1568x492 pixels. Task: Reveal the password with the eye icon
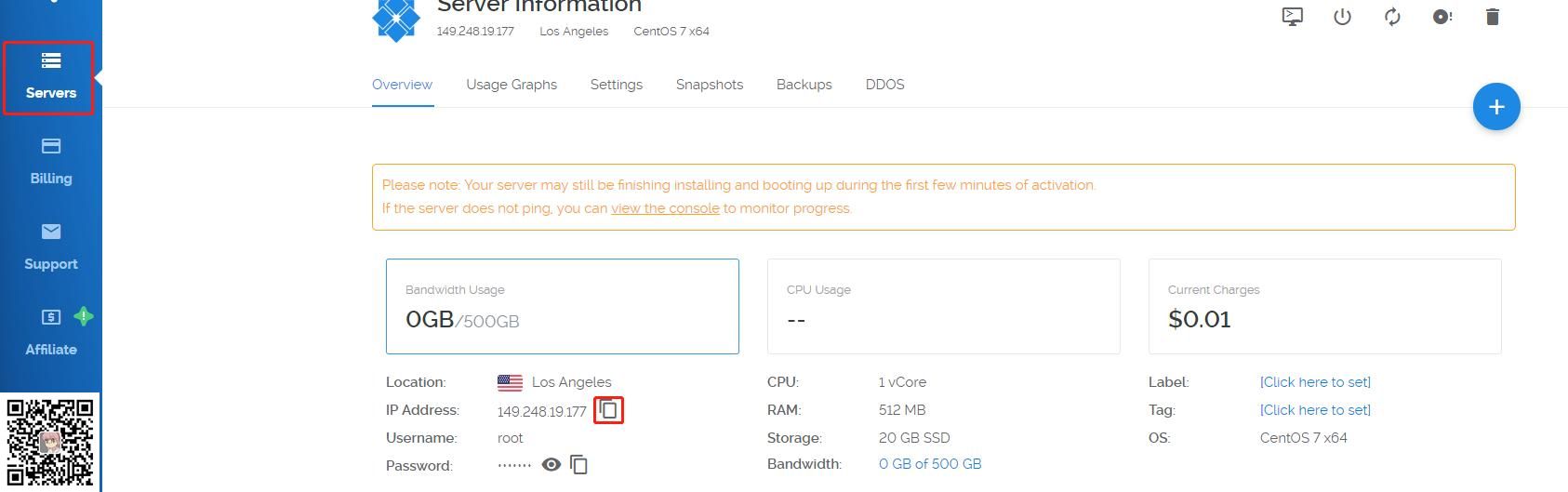(x=551, y=464)
